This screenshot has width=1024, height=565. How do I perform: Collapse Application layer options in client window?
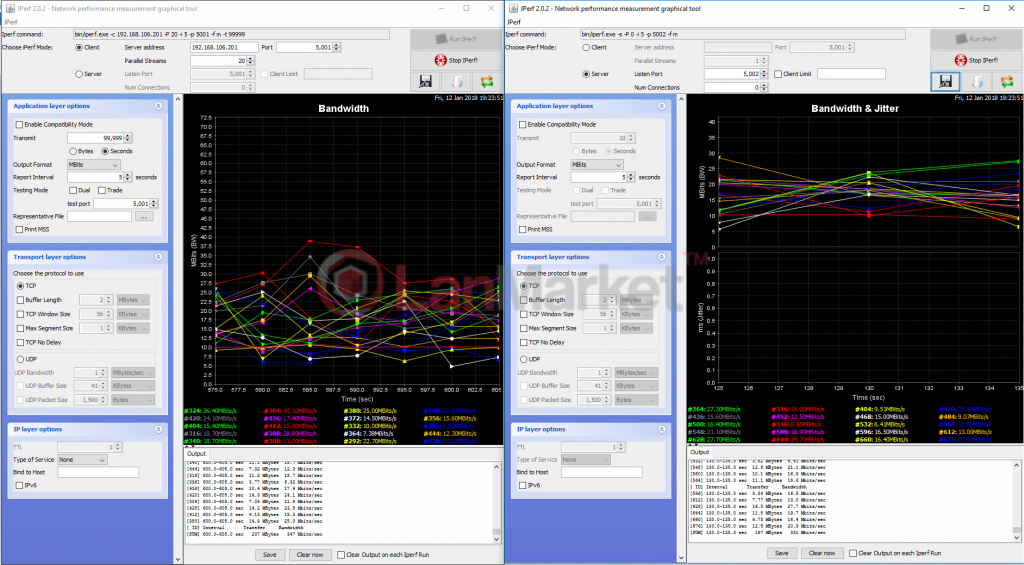pyautogui.click(x=157, y=105)
